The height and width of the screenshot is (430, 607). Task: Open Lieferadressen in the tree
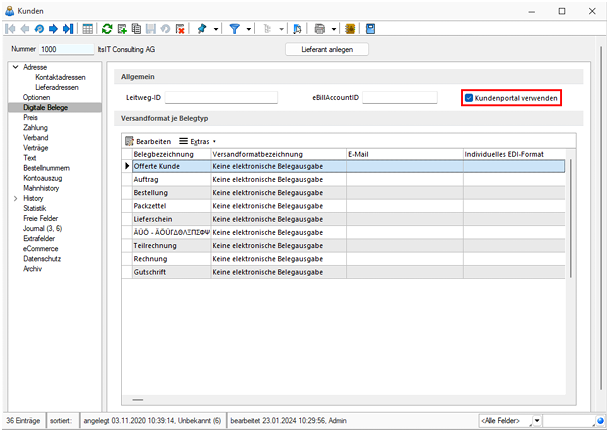coord(57,87)
